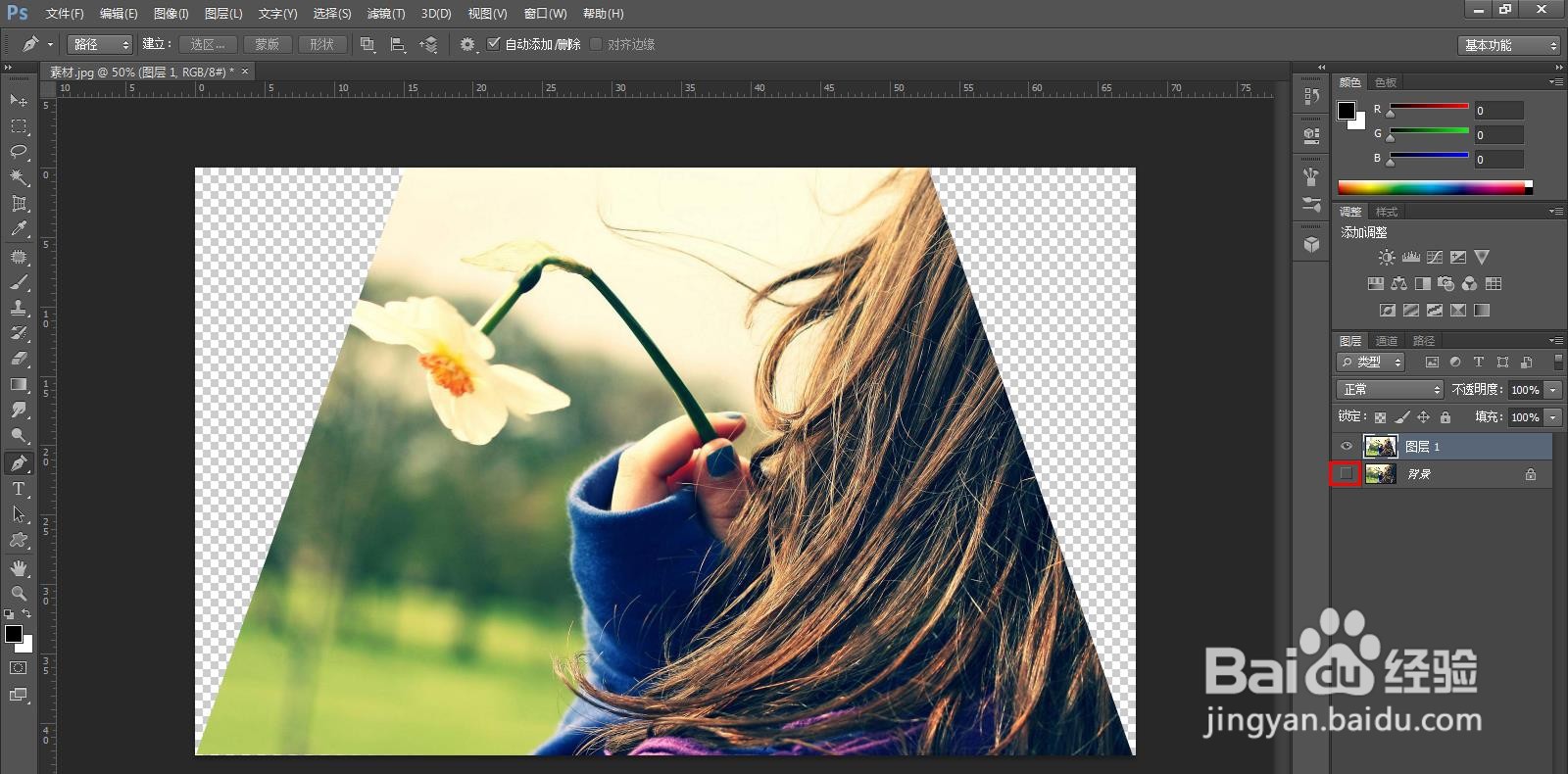Add a Brightness/Contrast adjustment

click(1387, 257)
